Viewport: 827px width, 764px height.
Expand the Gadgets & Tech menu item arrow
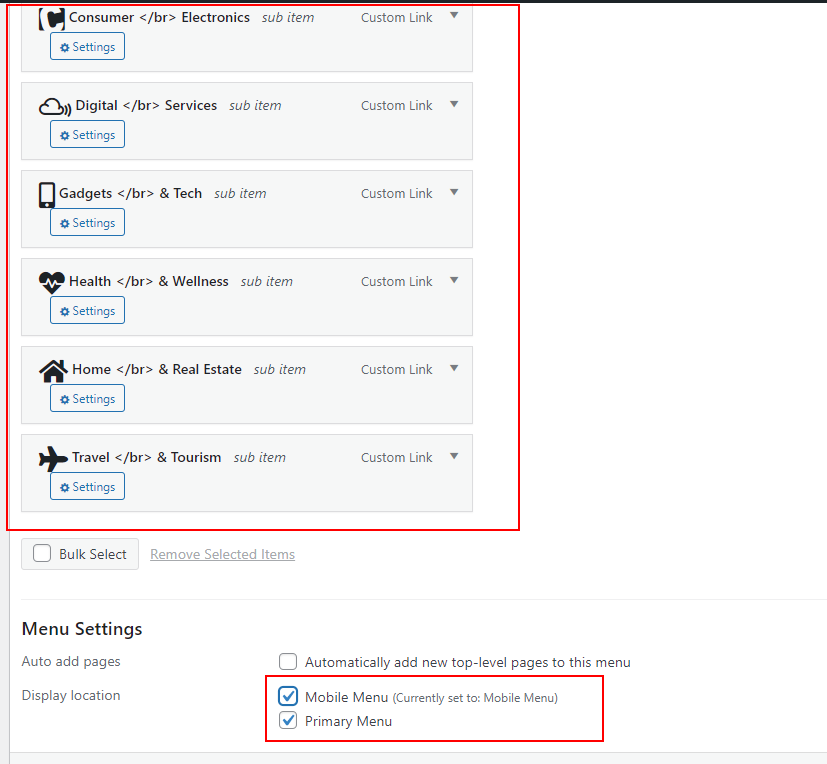coord(454,192)
